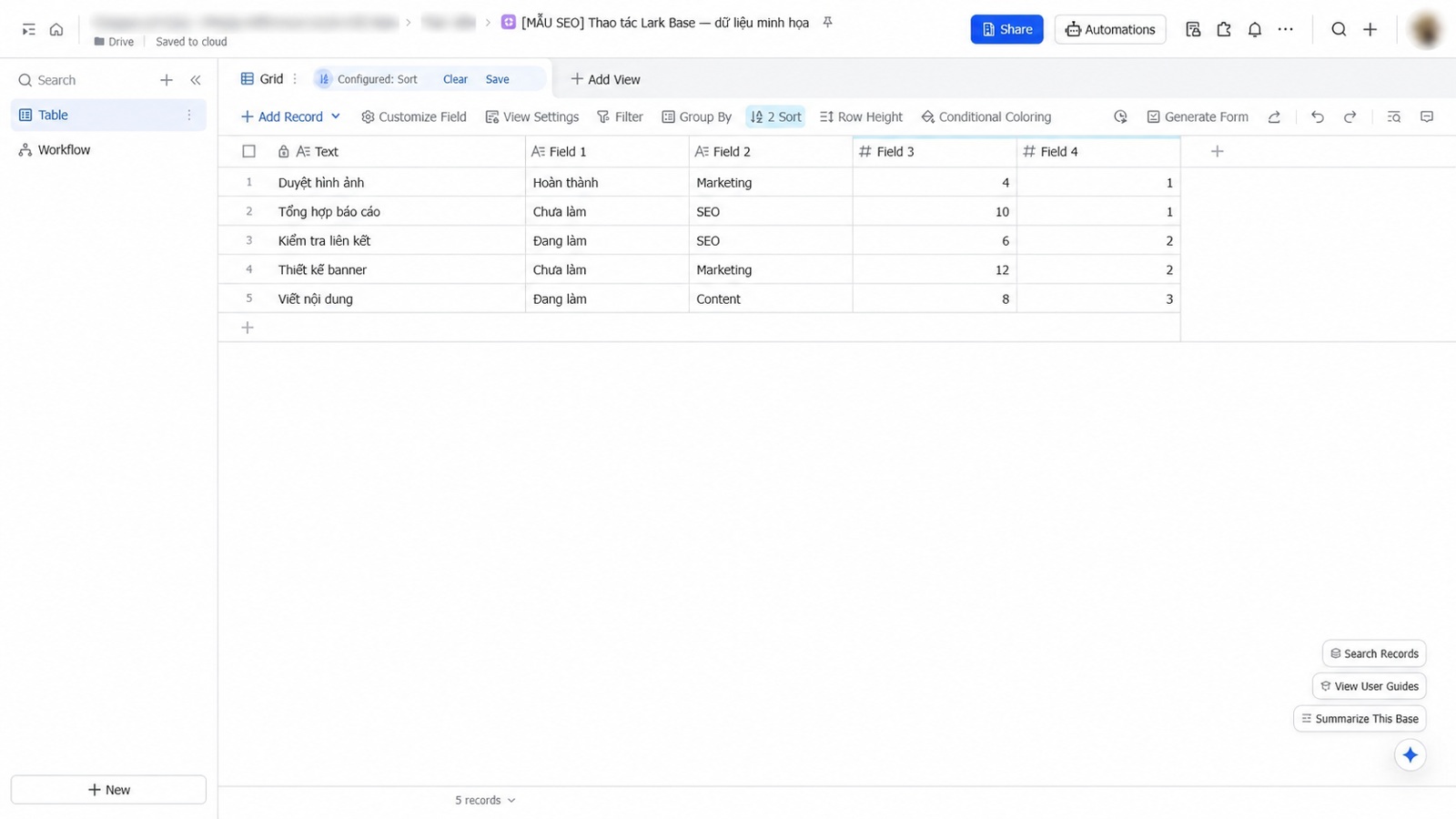Viewport: 1456px width, 819px height.
Task: Collapse the sidebar with the double chevron
Action: 196,80
